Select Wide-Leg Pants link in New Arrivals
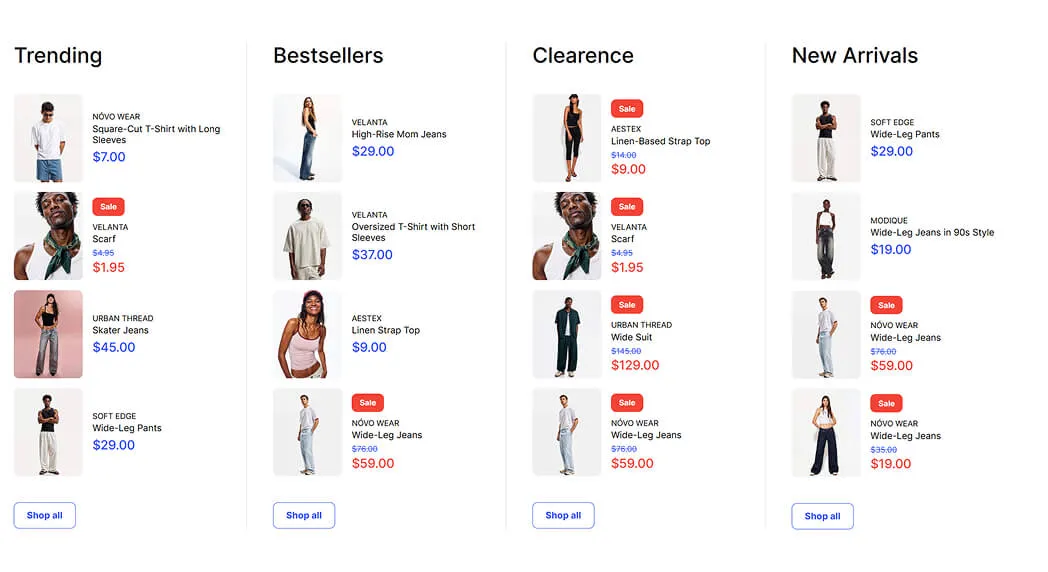 [x=904, y=134]
